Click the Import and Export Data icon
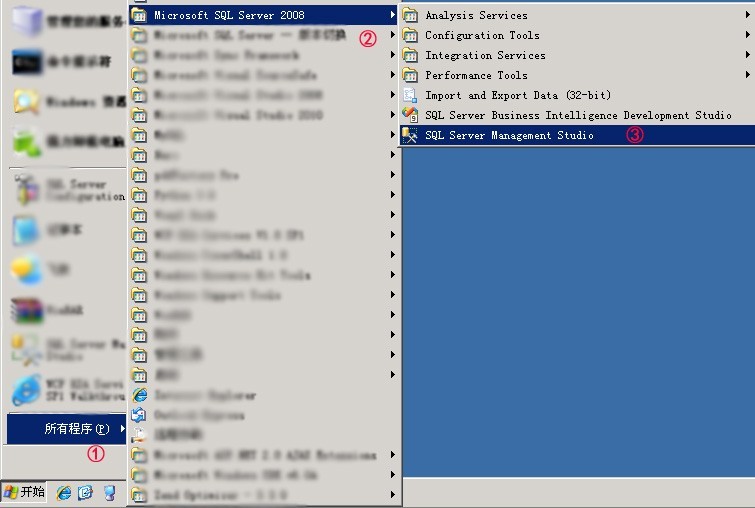 point(410,95)
